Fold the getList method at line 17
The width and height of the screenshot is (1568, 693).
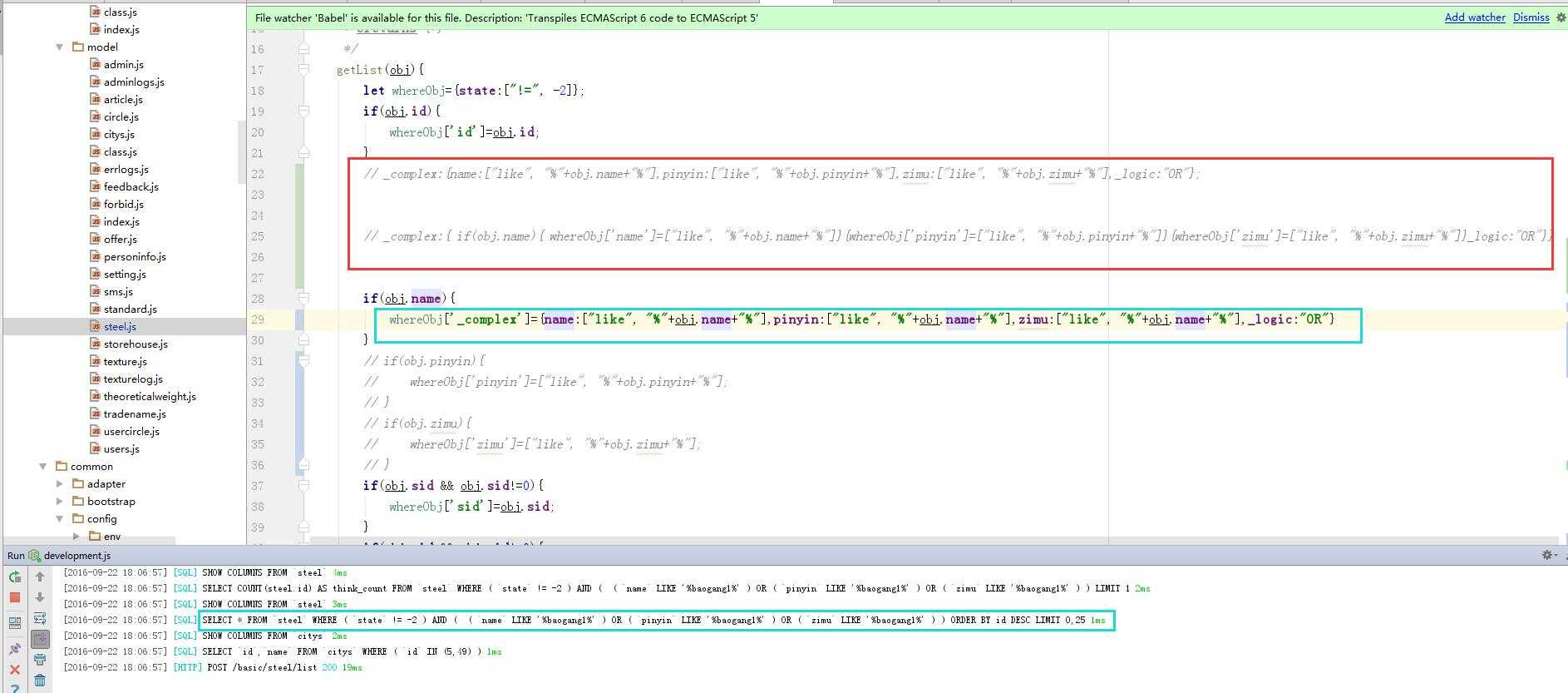pos(303,70)
